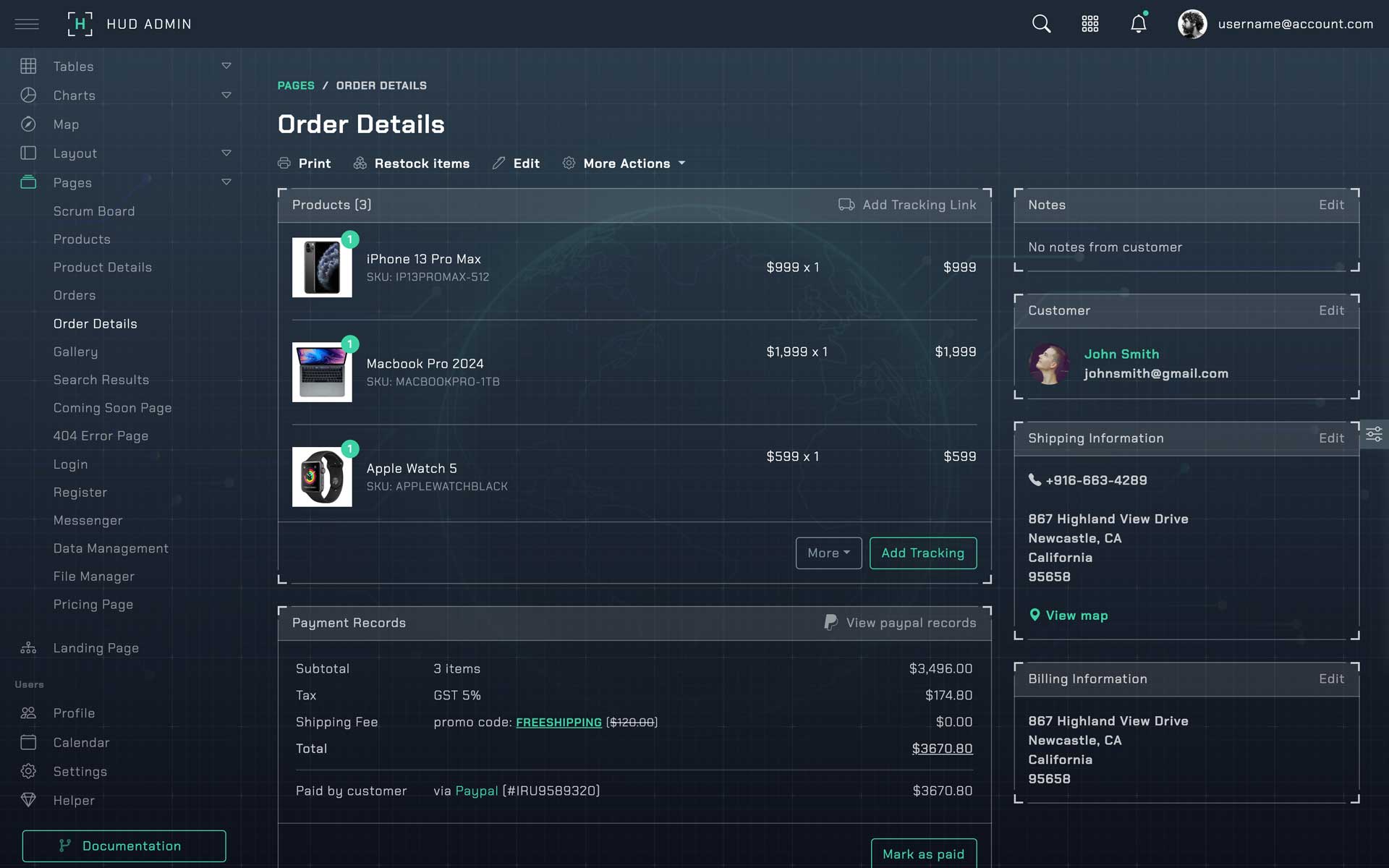Click the Print printer icon
This screenshot has height=868, width=1389.
[284, 163]
